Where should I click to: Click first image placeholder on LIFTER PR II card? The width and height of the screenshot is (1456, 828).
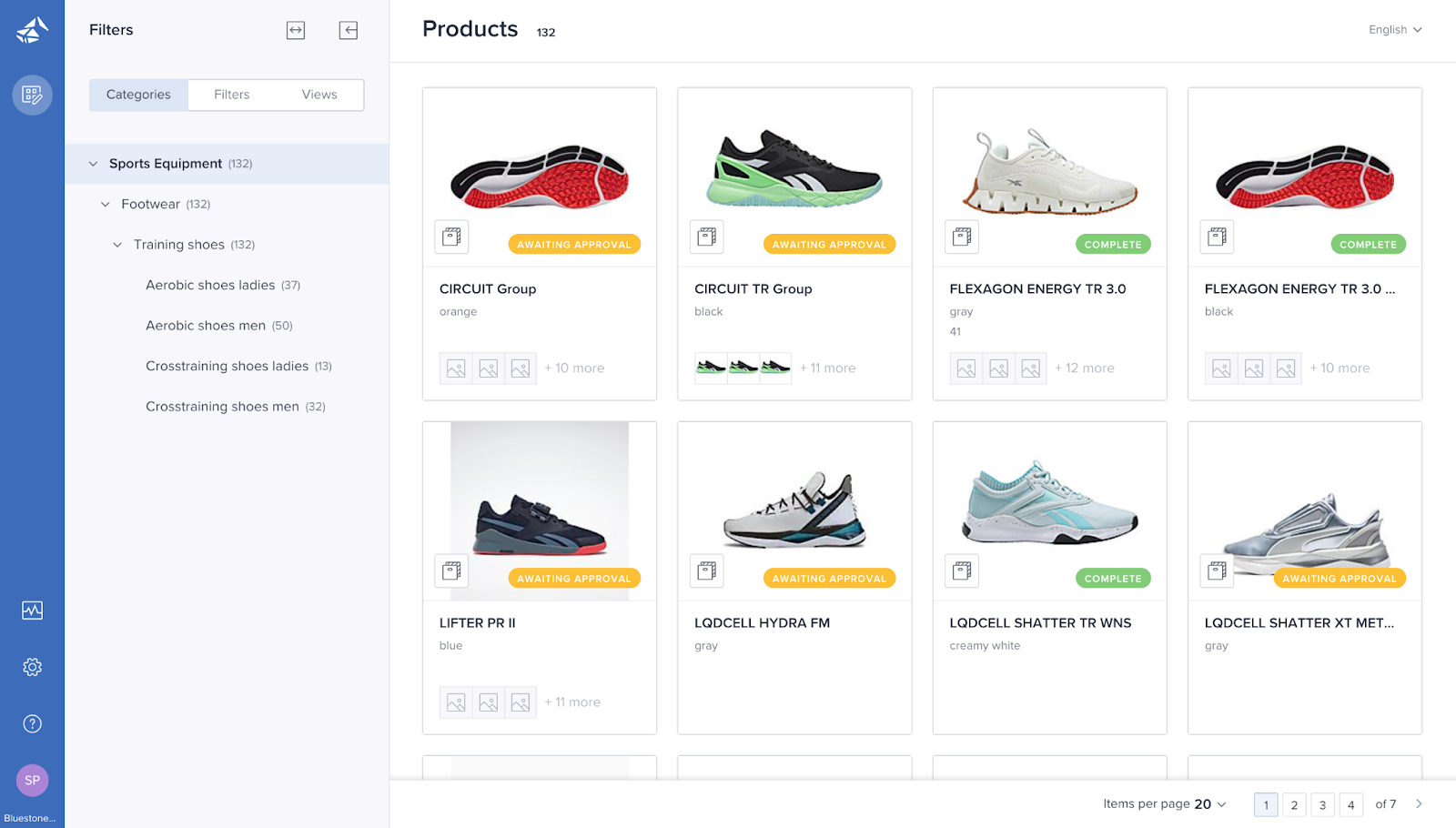(456, 702)
